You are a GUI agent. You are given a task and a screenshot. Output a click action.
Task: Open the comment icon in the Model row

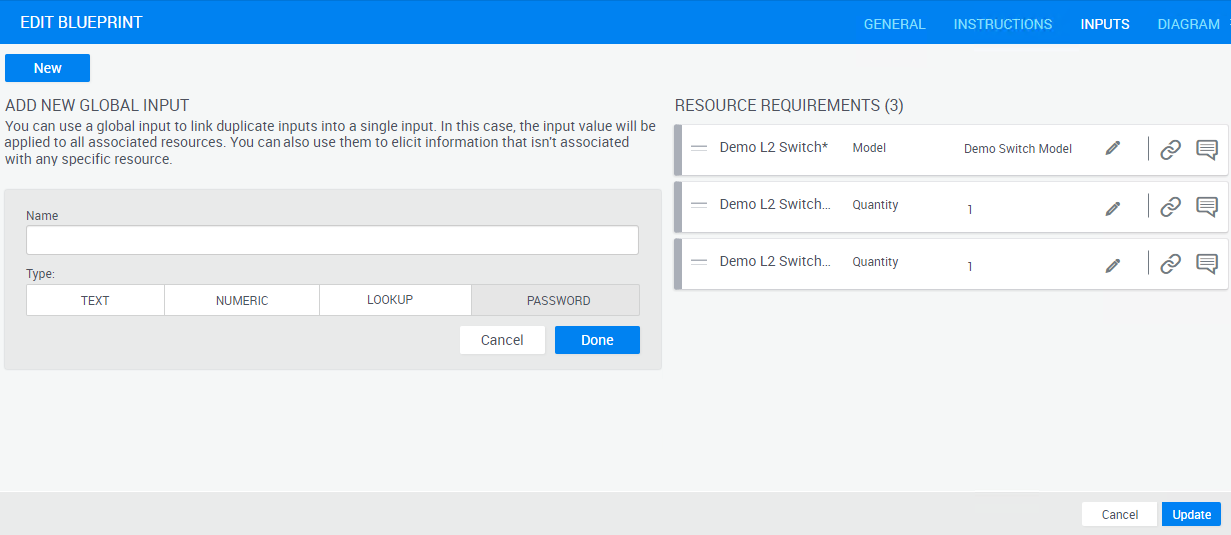(x=1207, y=149)
